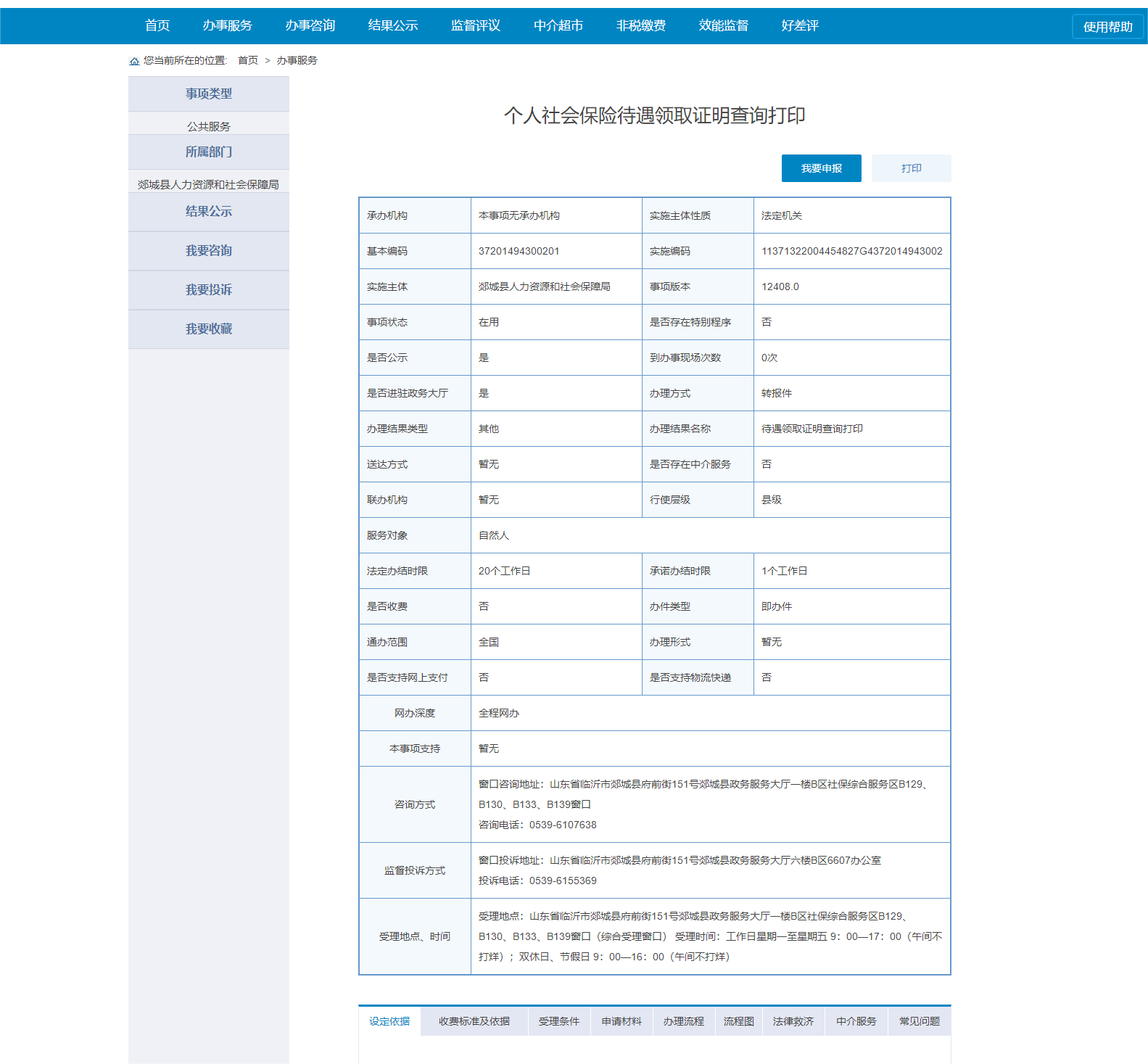The image size is (1148, 1064).
Task: Switch to the 中介服务 tab
Action: [x=856, y=1021]
